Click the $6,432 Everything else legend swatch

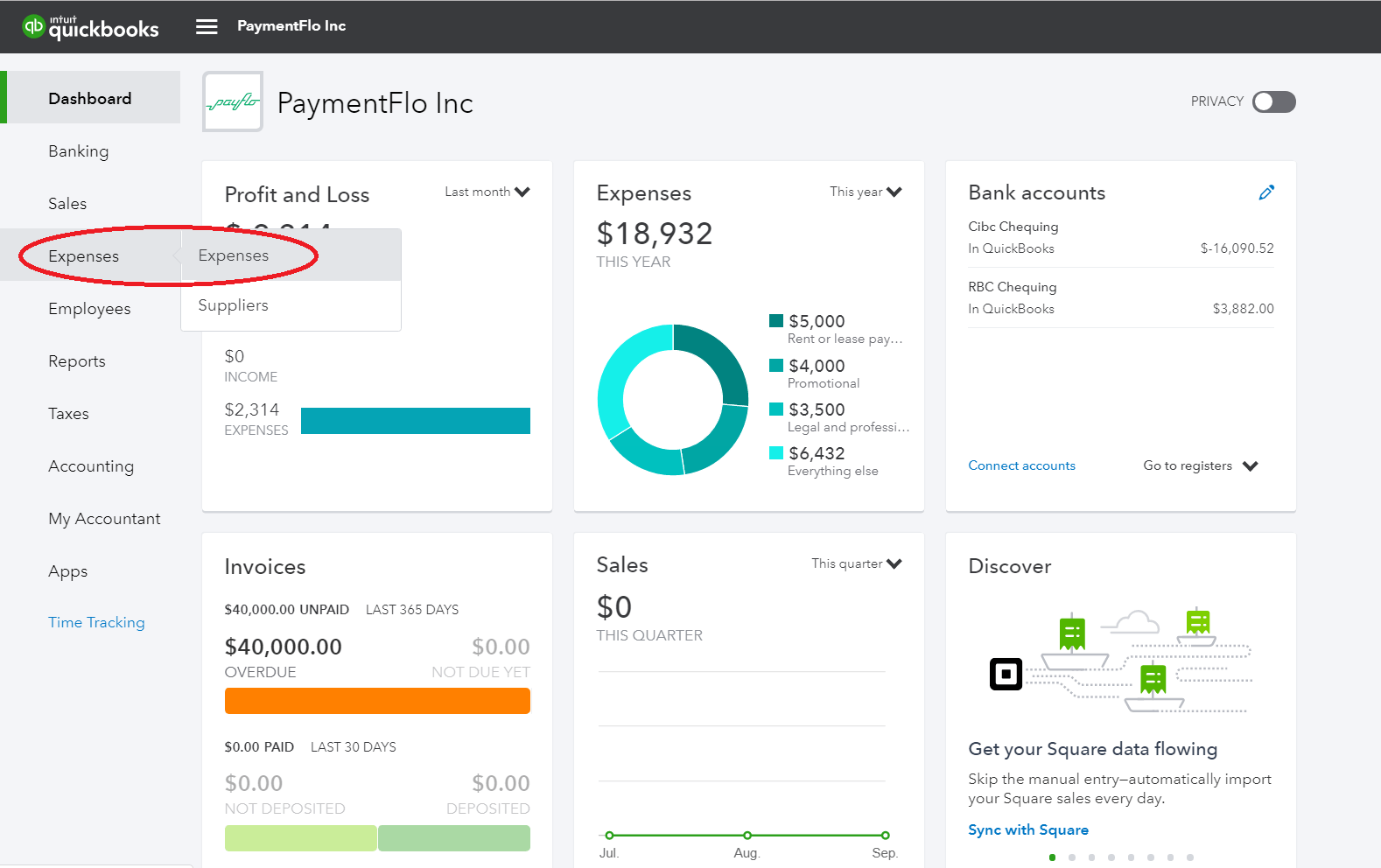(776, 452)
